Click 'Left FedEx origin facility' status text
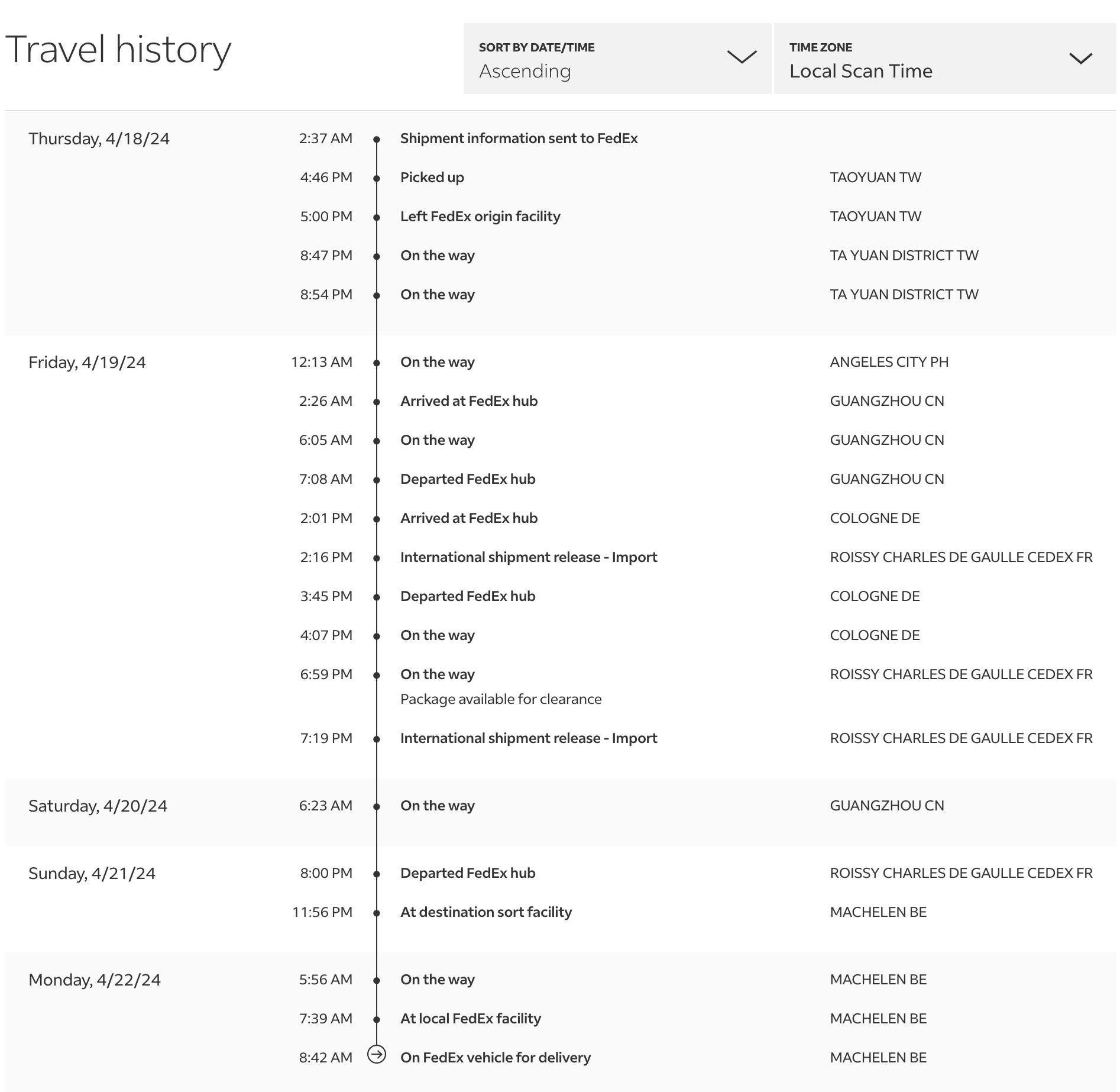 480,217
